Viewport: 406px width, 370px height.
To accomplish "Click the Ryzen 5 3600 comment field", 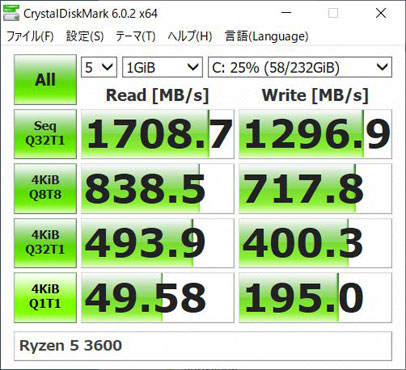I will (x=203, y=346).
